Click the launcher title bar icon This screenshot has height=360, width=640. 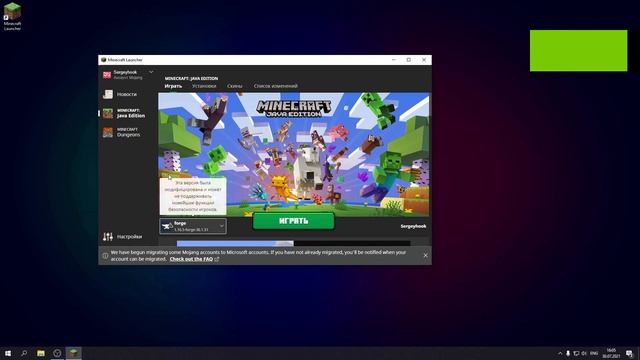point(103,60)
